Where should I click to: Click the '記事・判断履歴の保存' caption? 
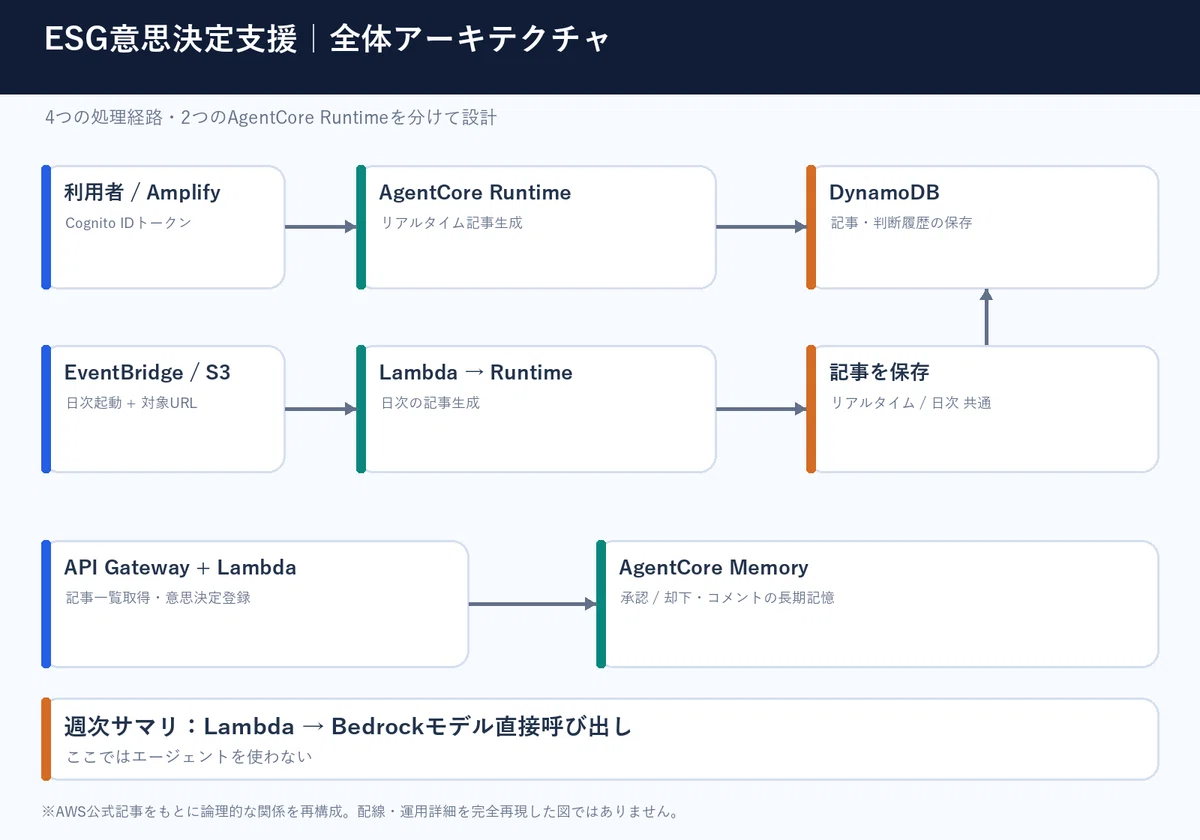tap(901, 222)
